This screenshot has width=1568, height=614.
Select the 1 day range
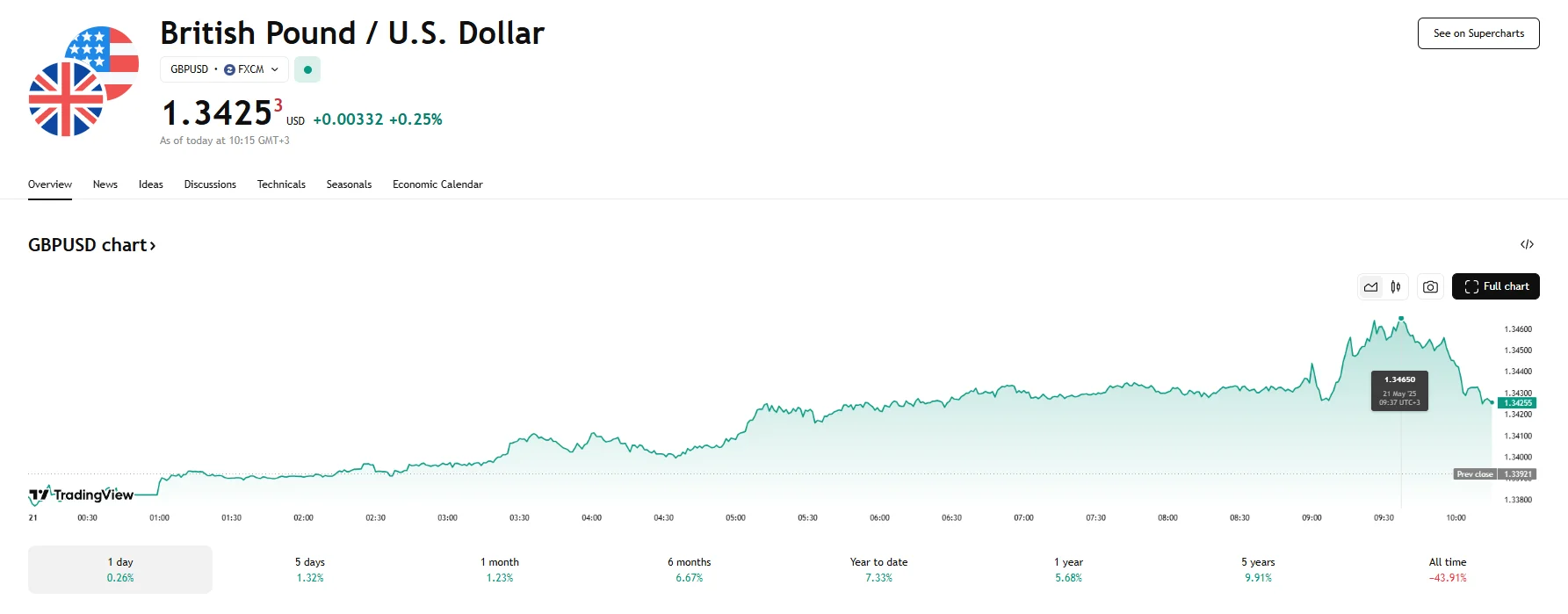120,569
